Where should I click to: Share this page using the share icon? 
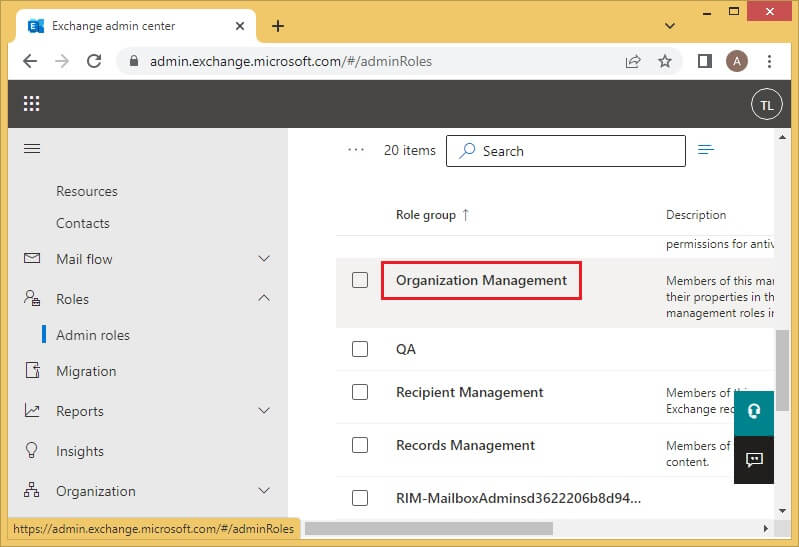tap(632, 62)
